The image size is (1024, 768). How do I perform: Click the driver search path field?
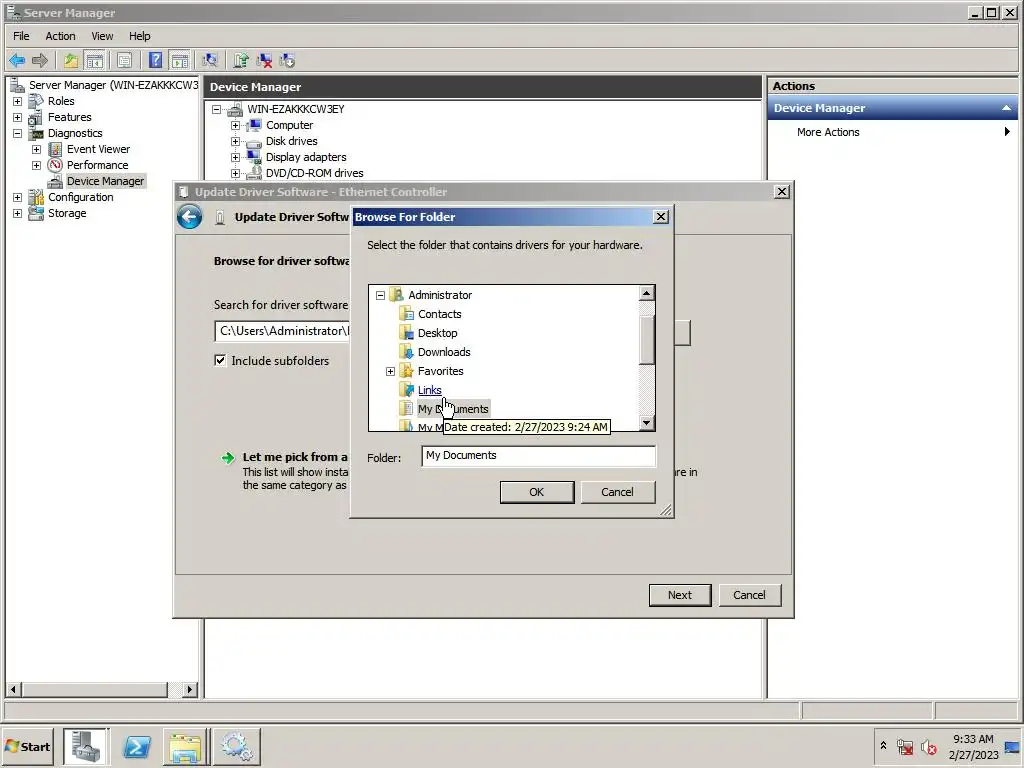point(282,331)
